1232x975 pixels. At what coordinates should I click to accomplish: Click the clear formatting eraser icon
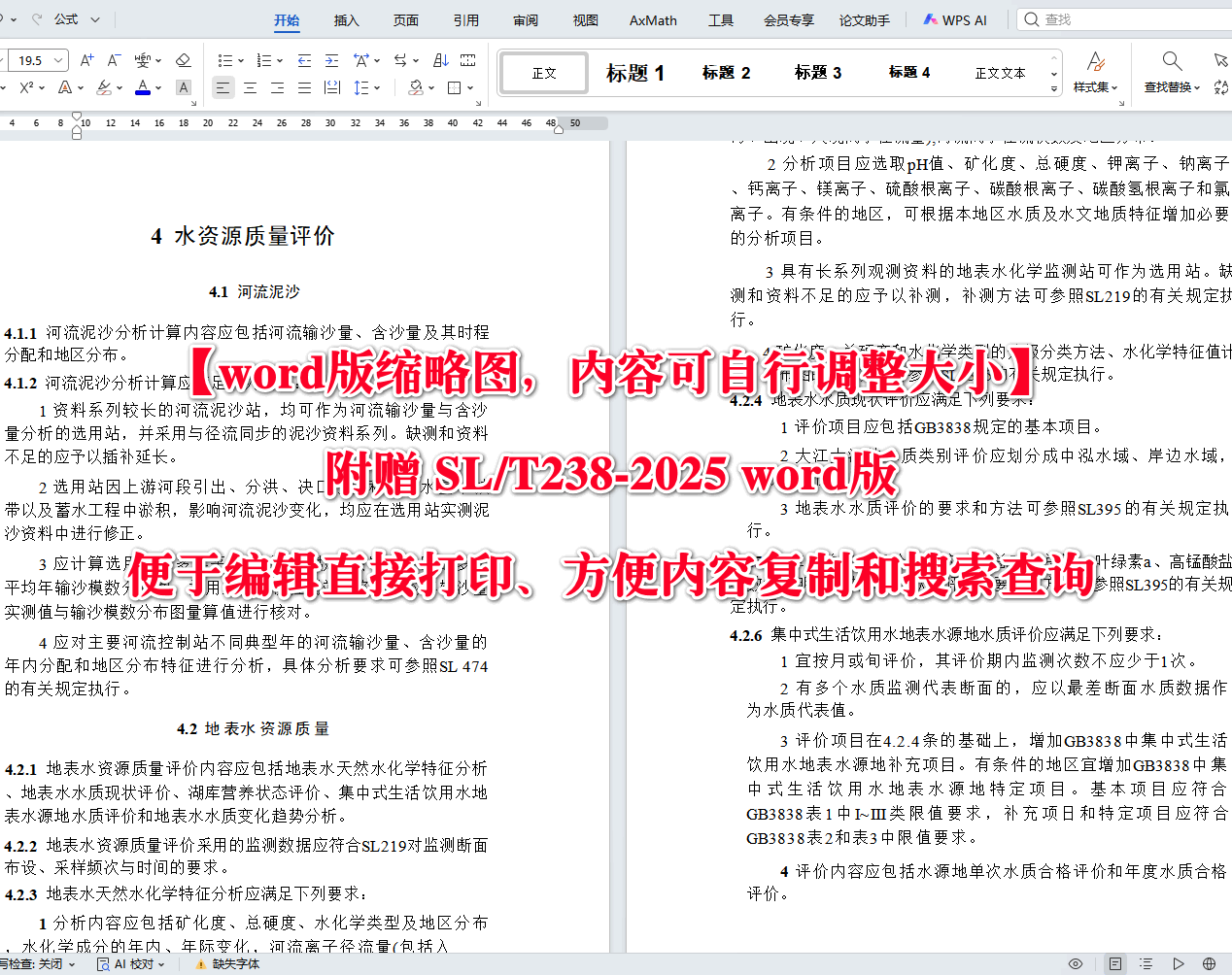point(183,60)
